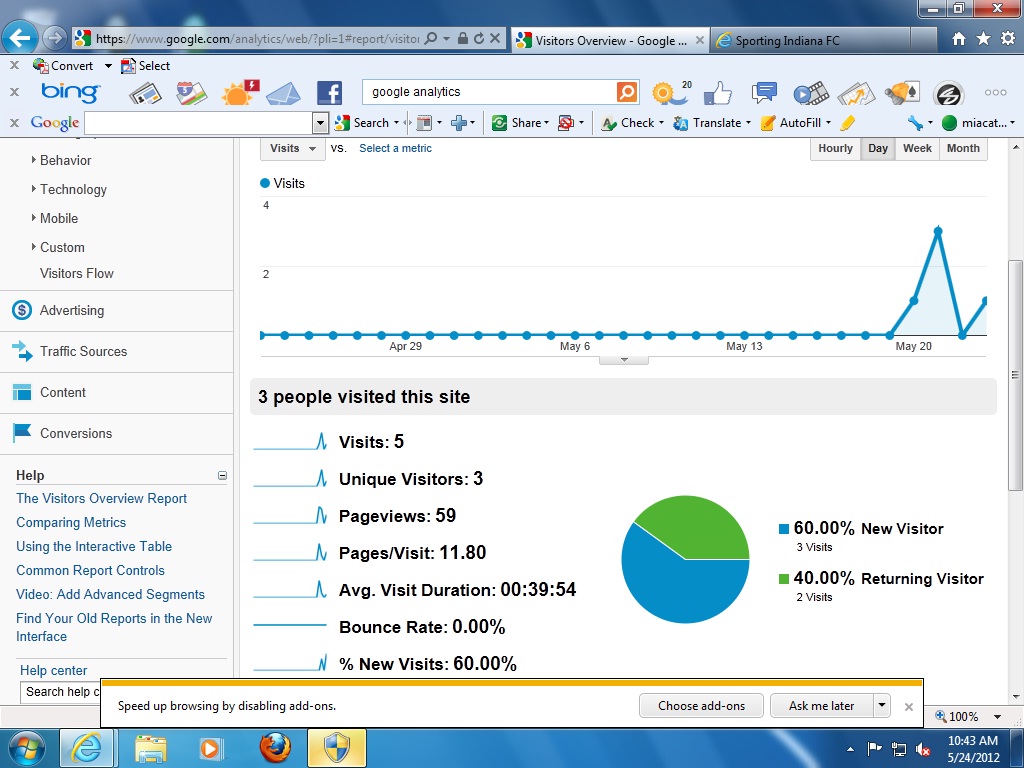Screen dimensions: 1024x768
Task: Switch graph view to Month
Action: pyautogui.click(x=963, y=148)
